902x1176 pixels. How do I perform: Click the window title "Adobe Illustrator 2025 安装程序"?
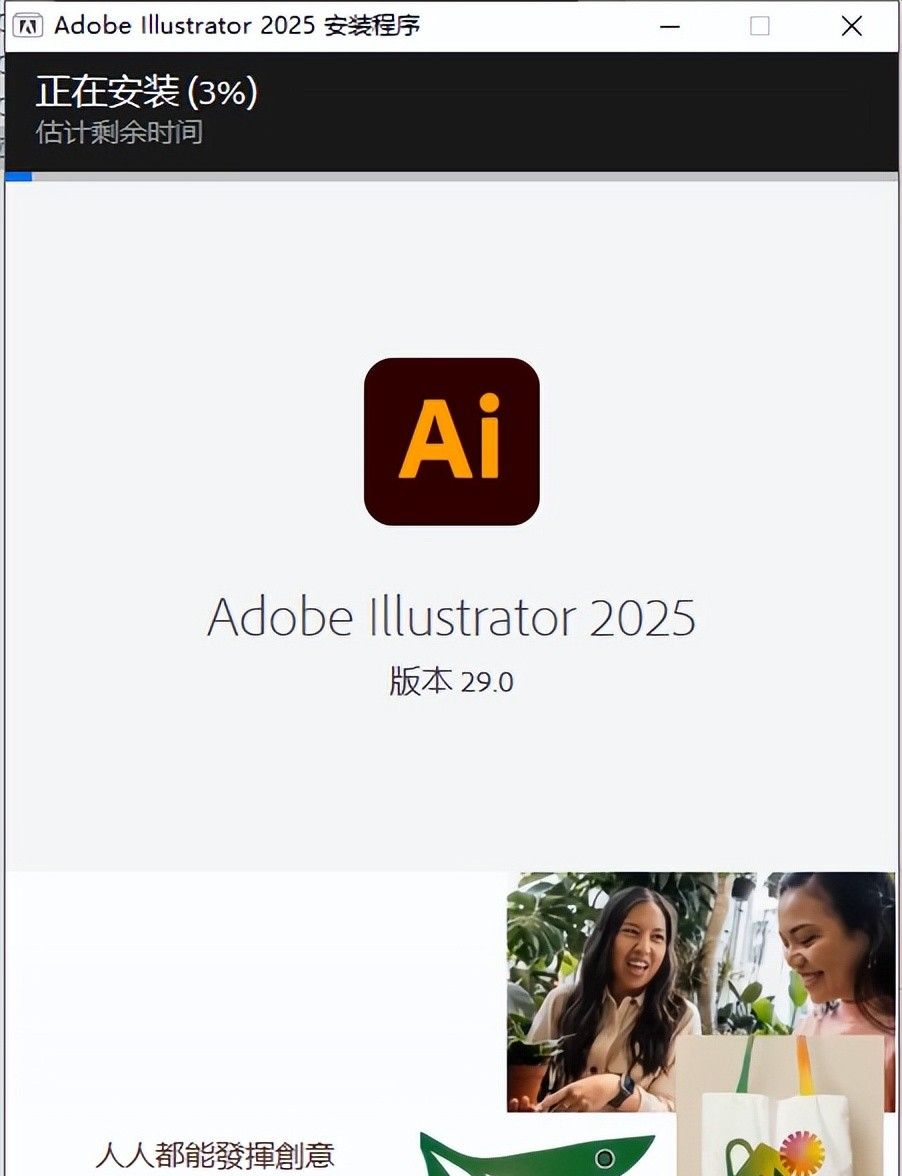pyautogui.click(x=237, y=26)
